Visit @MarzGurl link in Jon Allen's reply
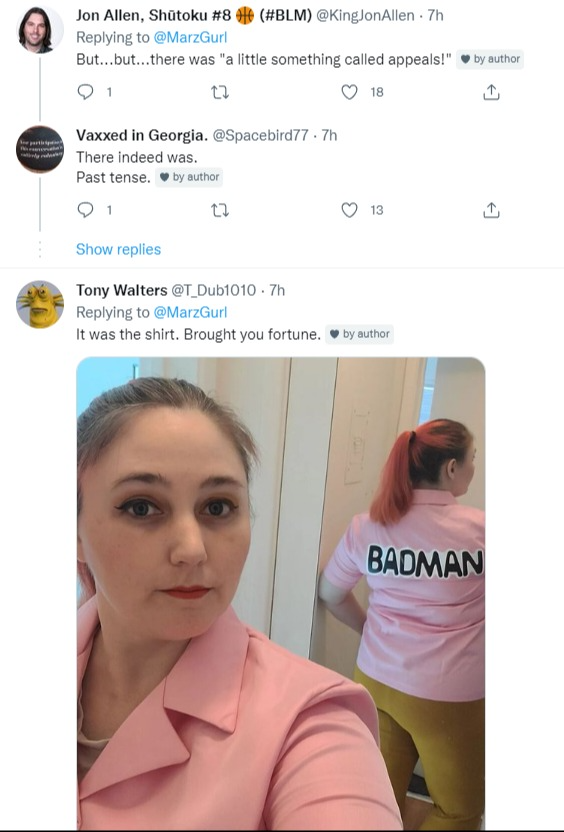The width and height of the screenshot is (564, 832). click(190, 37)
